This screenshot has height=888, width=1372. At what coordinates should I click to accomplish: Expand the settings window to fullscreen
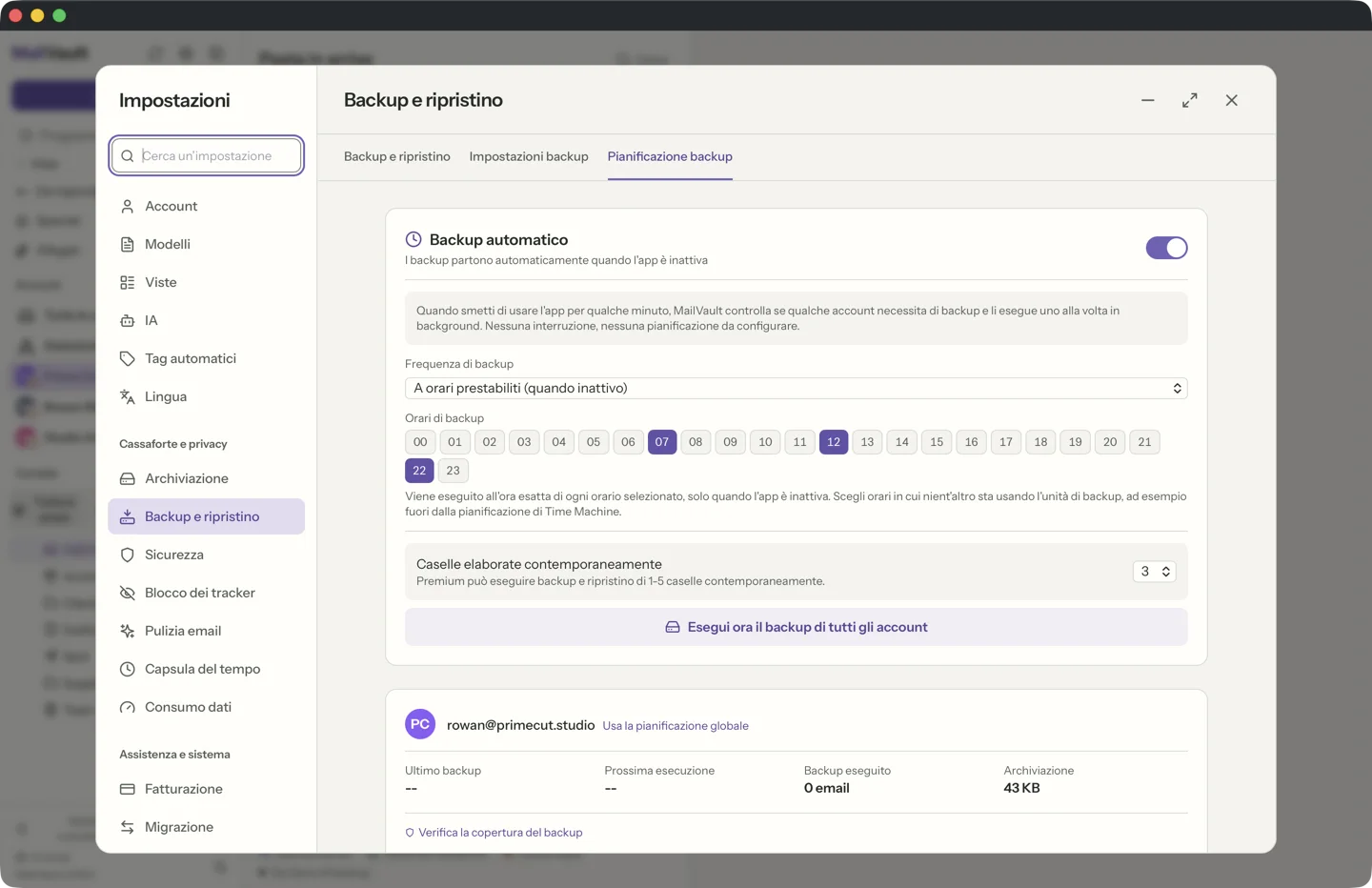(1189, 100)
